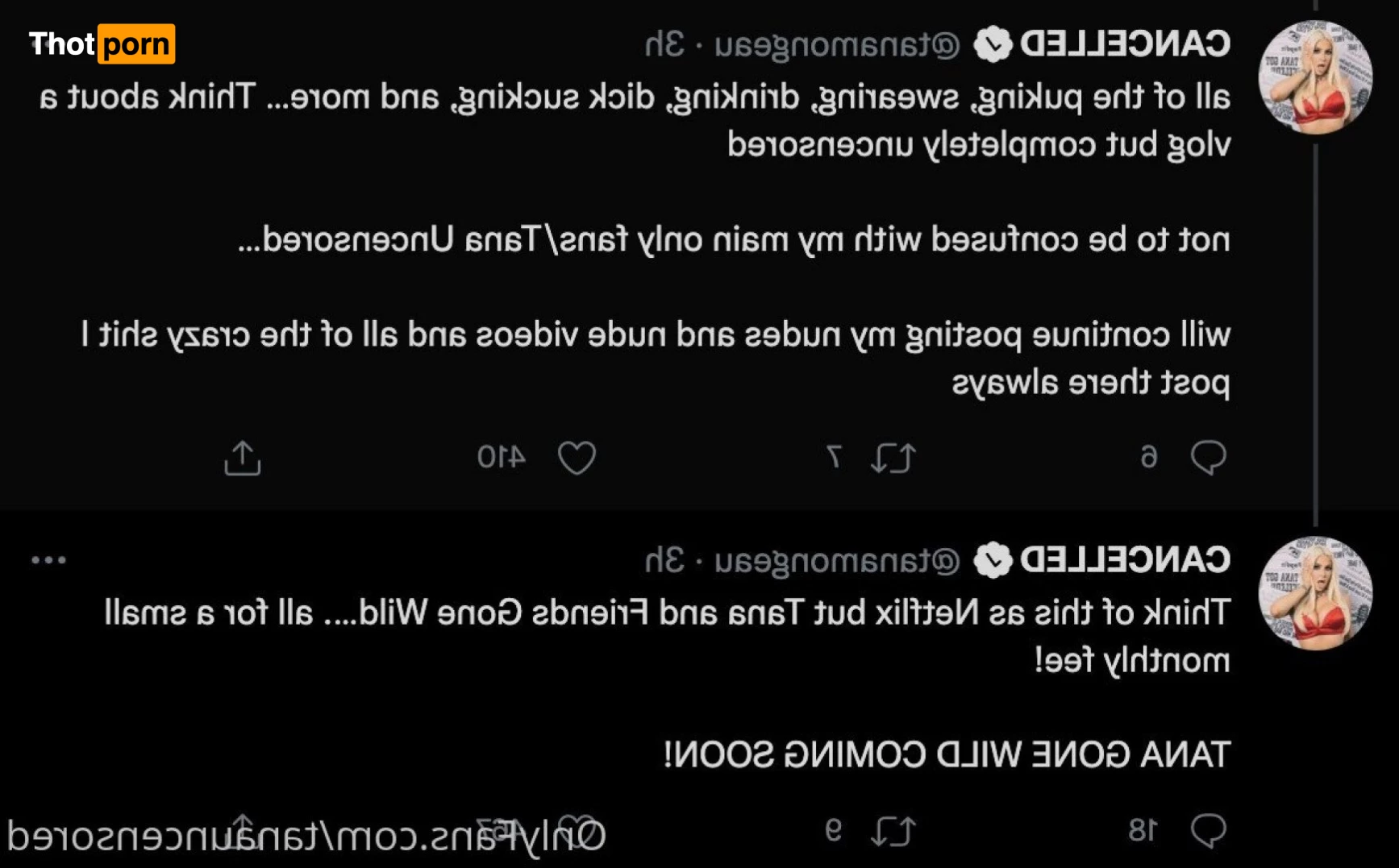This screenshot has width=1399, height=868.
Task: Click retweet icon on first tweet
Action: [893, 458]
